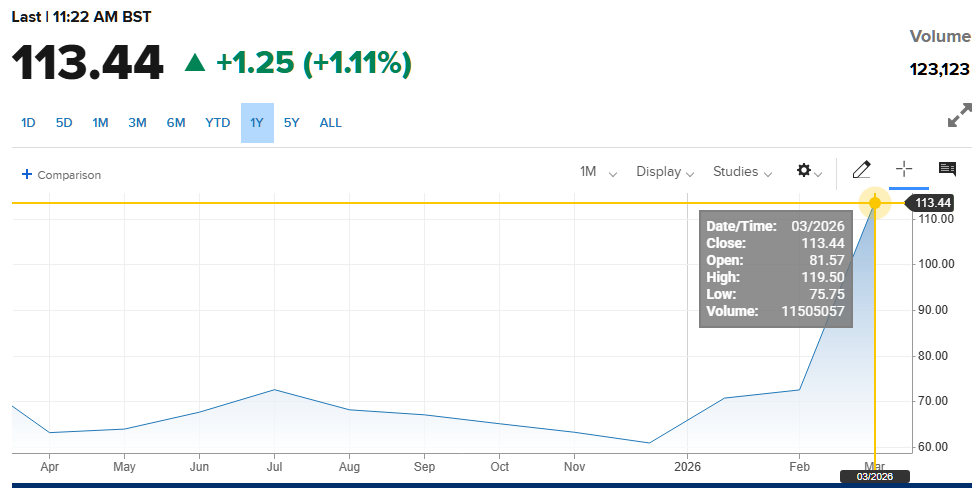Select the YTD range
The width and height of the screenshot is (976, 493).
(218, 123)
